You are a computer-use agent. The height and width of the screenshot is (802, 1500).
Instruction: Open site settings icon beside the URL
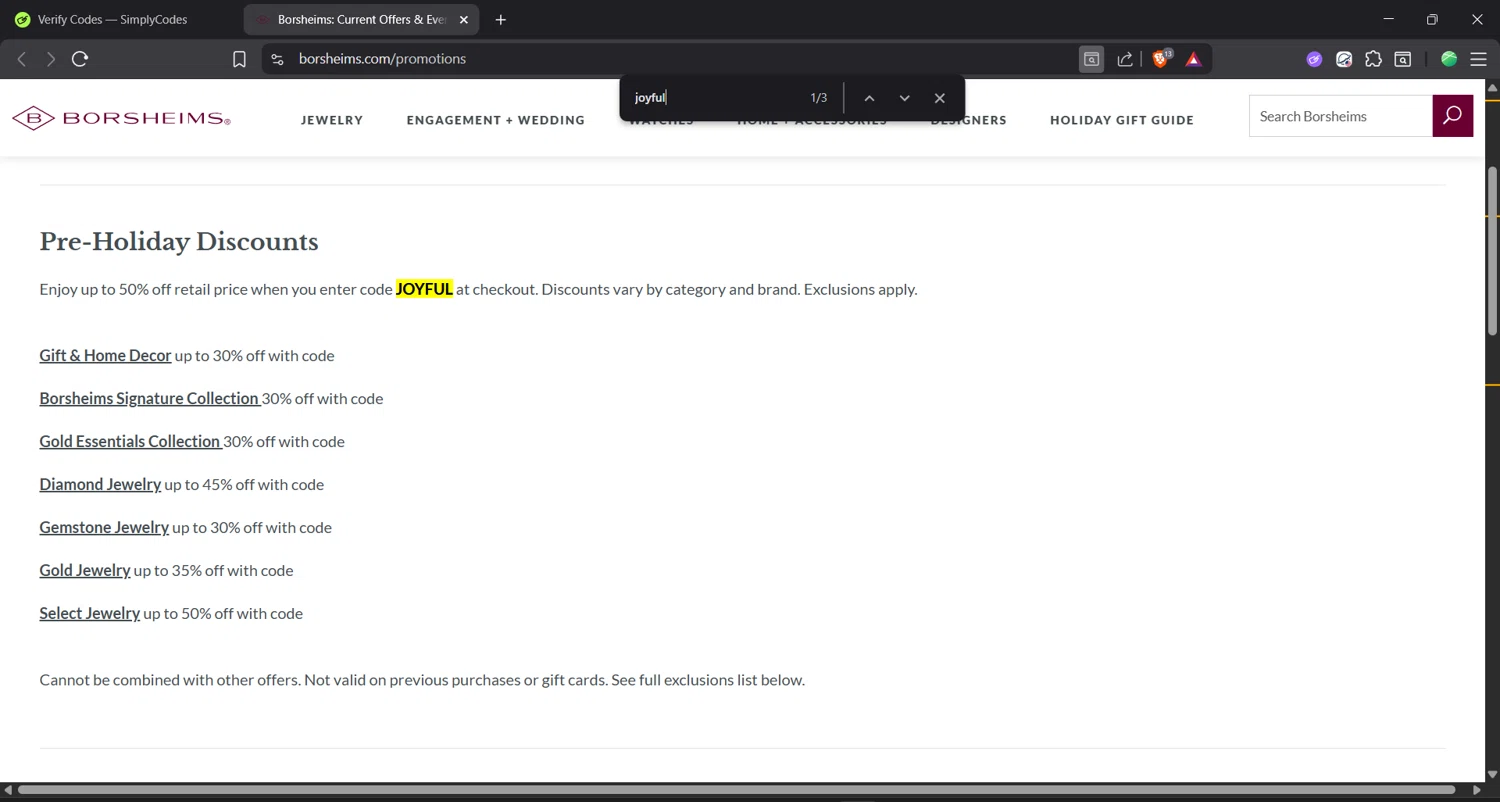click(278, 59)
